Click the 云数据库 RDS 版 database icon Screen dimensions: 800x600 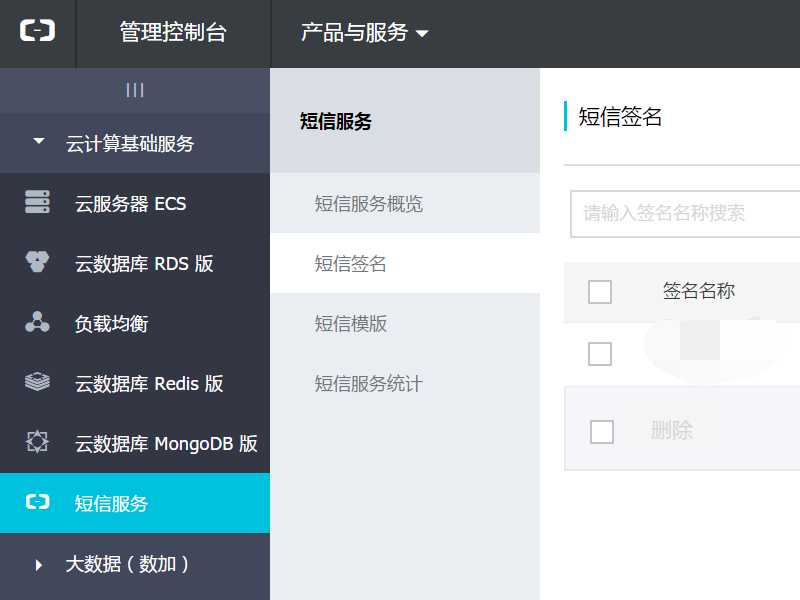click(x=37, y=263)
